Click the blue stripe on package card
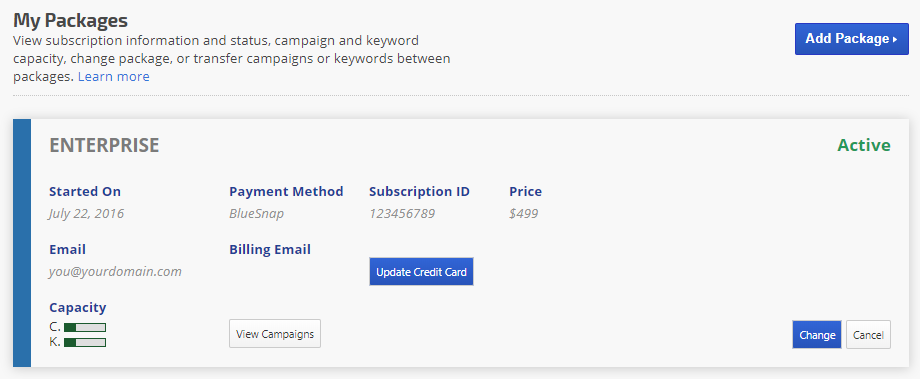 (22, 243)
